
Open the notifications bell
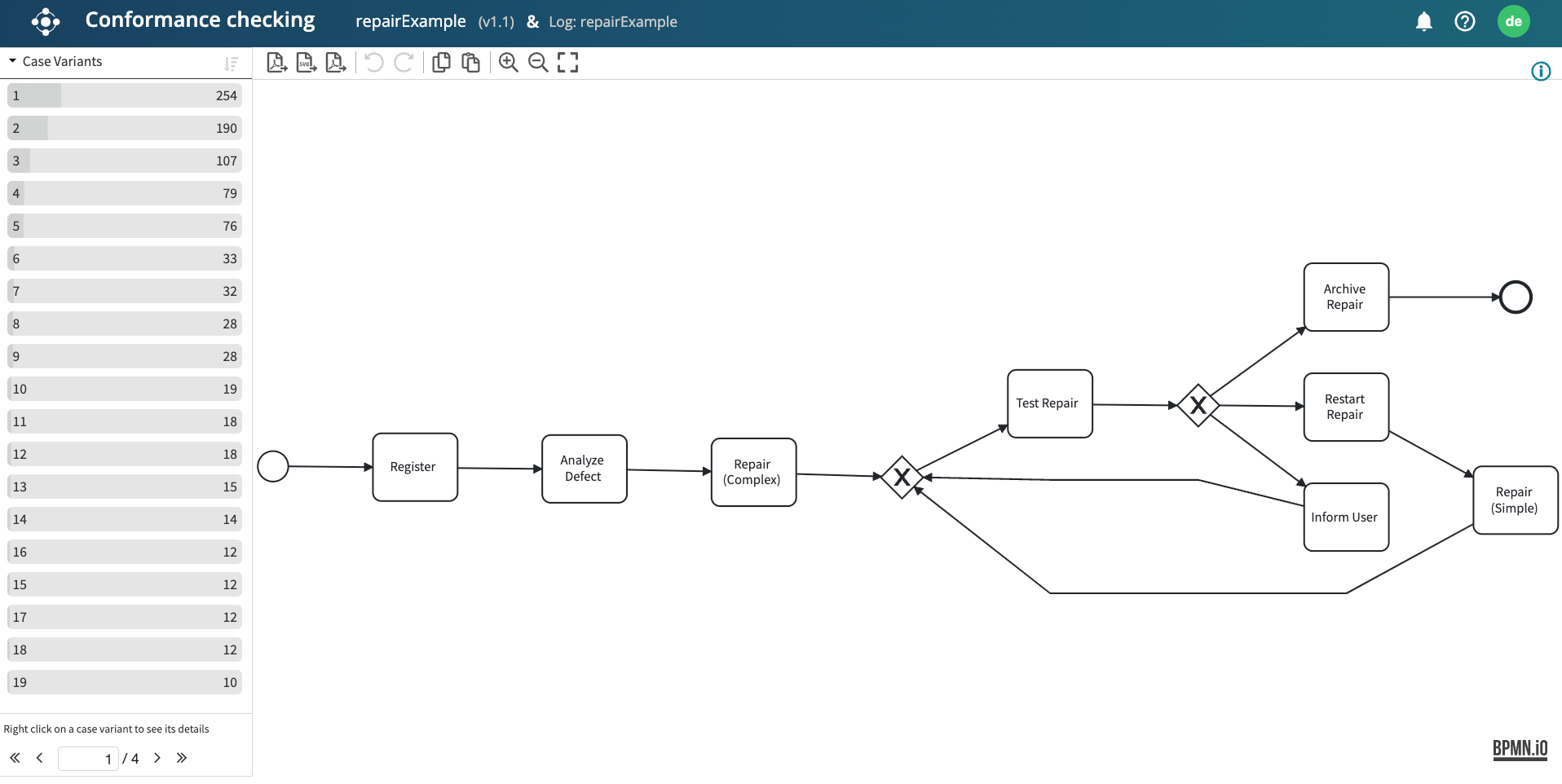(1423, 22)
